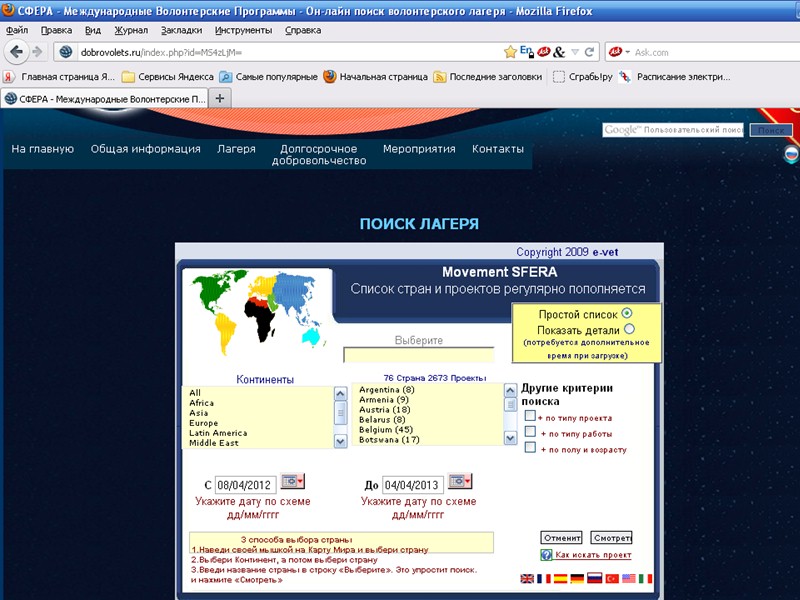This screenshot has width=800, height=600.
Task: Click the Google custom search field
Action: (672, 130)
